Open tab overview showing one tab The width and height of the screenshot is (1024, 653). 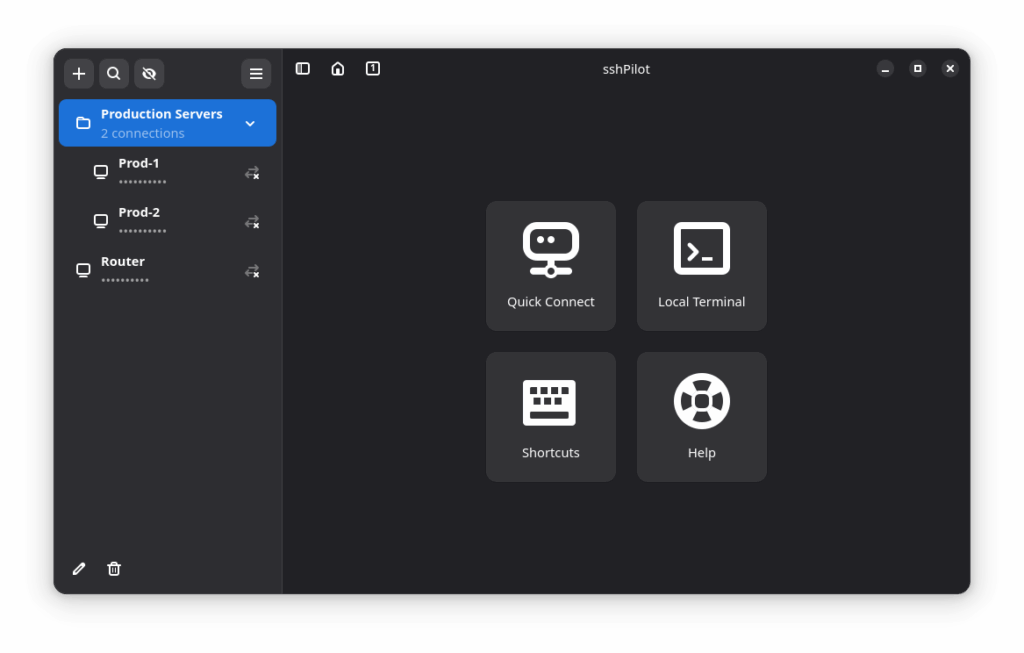point(373,68)
